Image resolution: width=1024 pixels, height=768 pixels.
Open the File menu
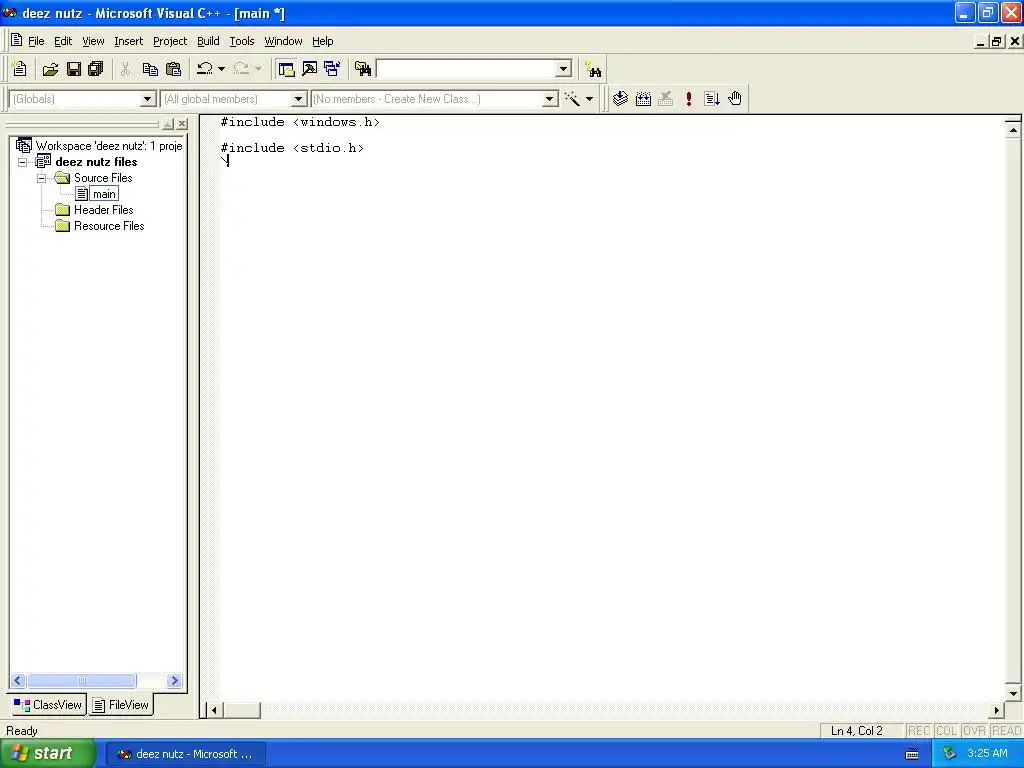[36, 41]
